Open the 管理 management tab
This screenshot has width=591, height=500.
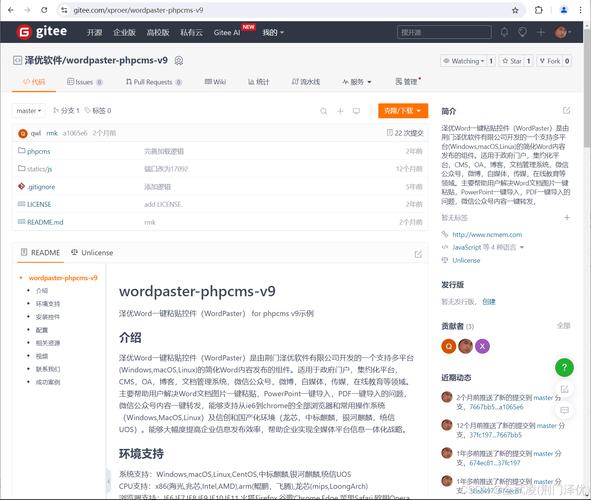408,82
